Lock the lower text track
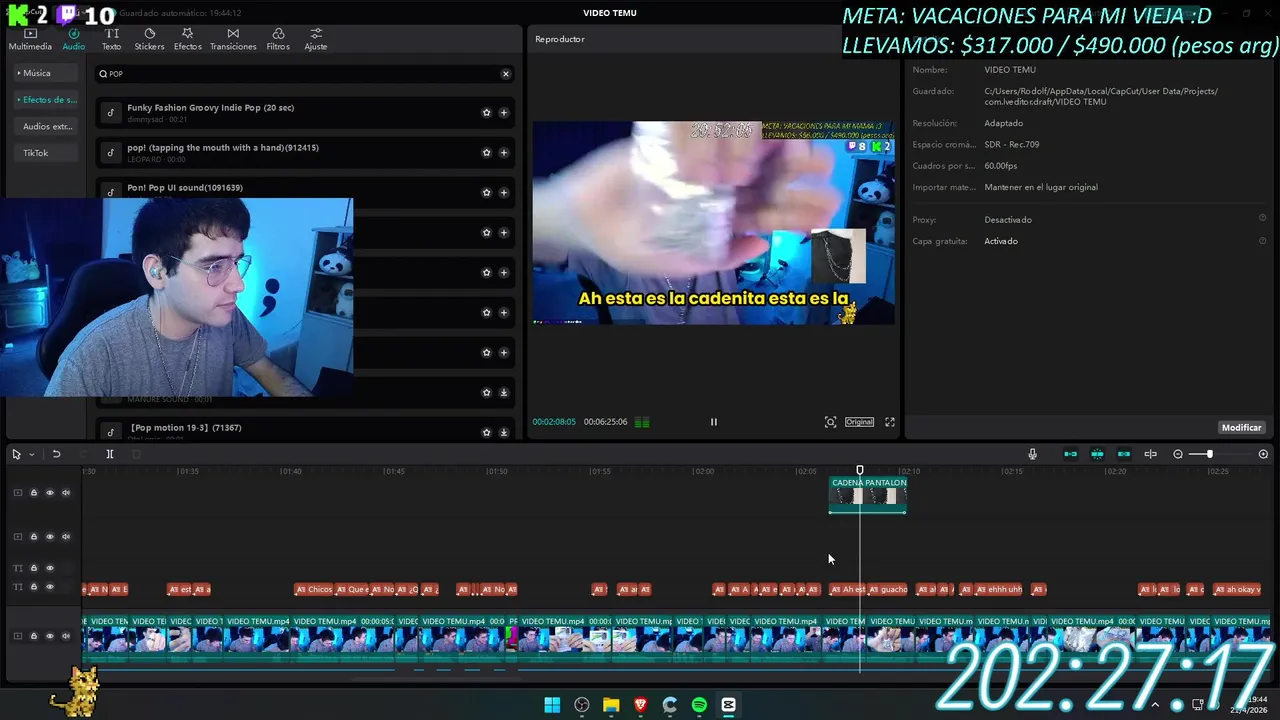 click(33, 587)
